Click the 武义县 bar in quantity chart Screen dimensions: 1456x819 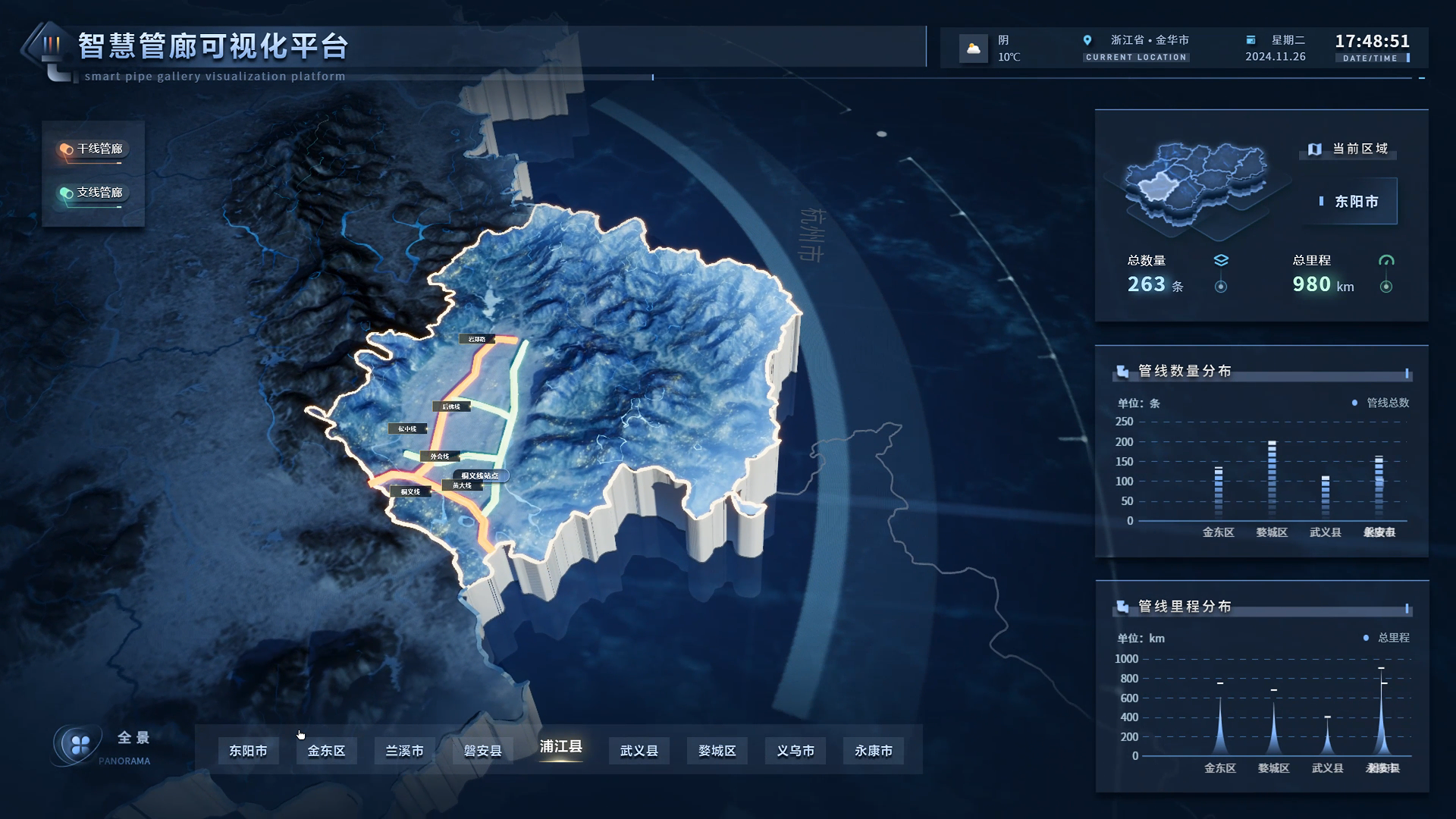(x=1326, y=498)
